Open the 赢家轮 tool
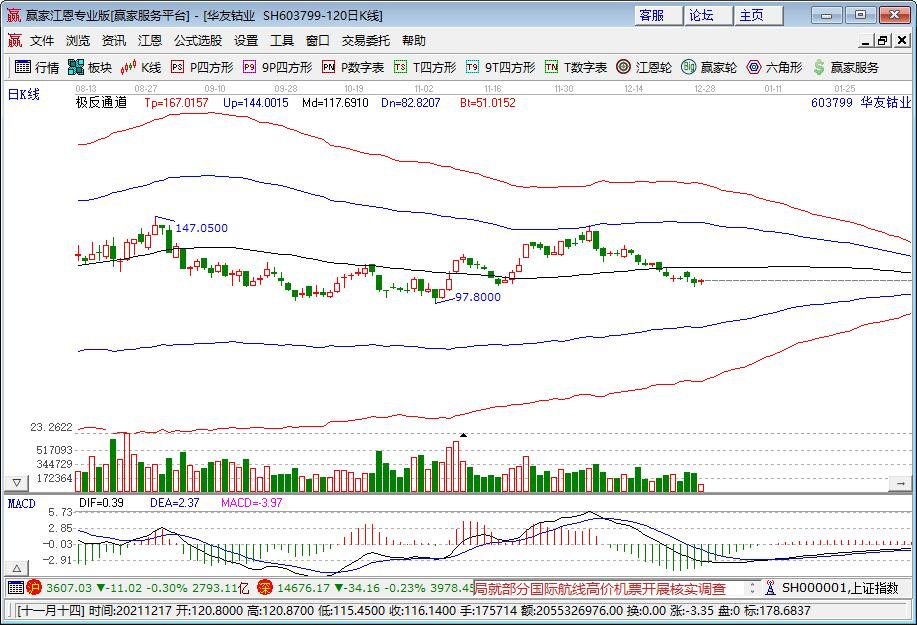The image size is (917, 625). pyautogui.click(x=709, y=67)
